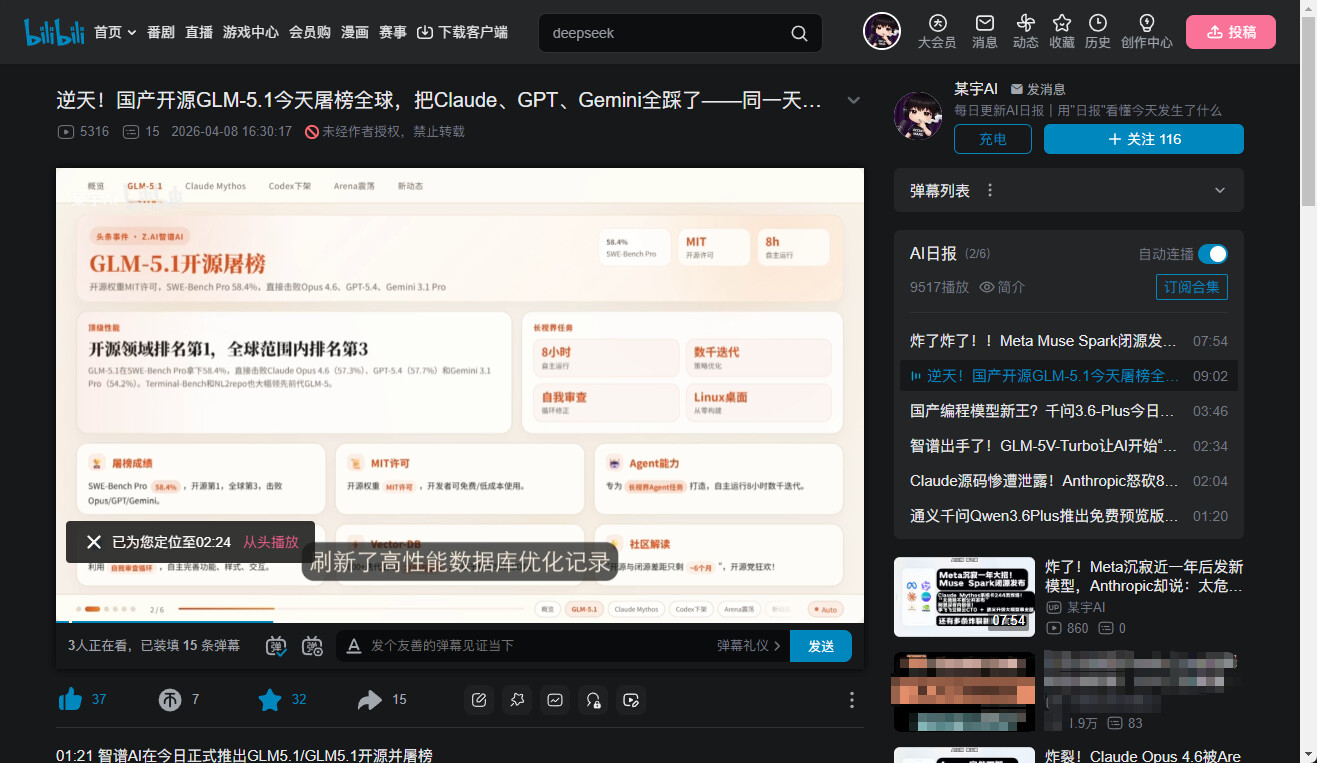Click the 关注 follow button
The width and height of the screenshot is (1317, 763).
click(1143, 139)
